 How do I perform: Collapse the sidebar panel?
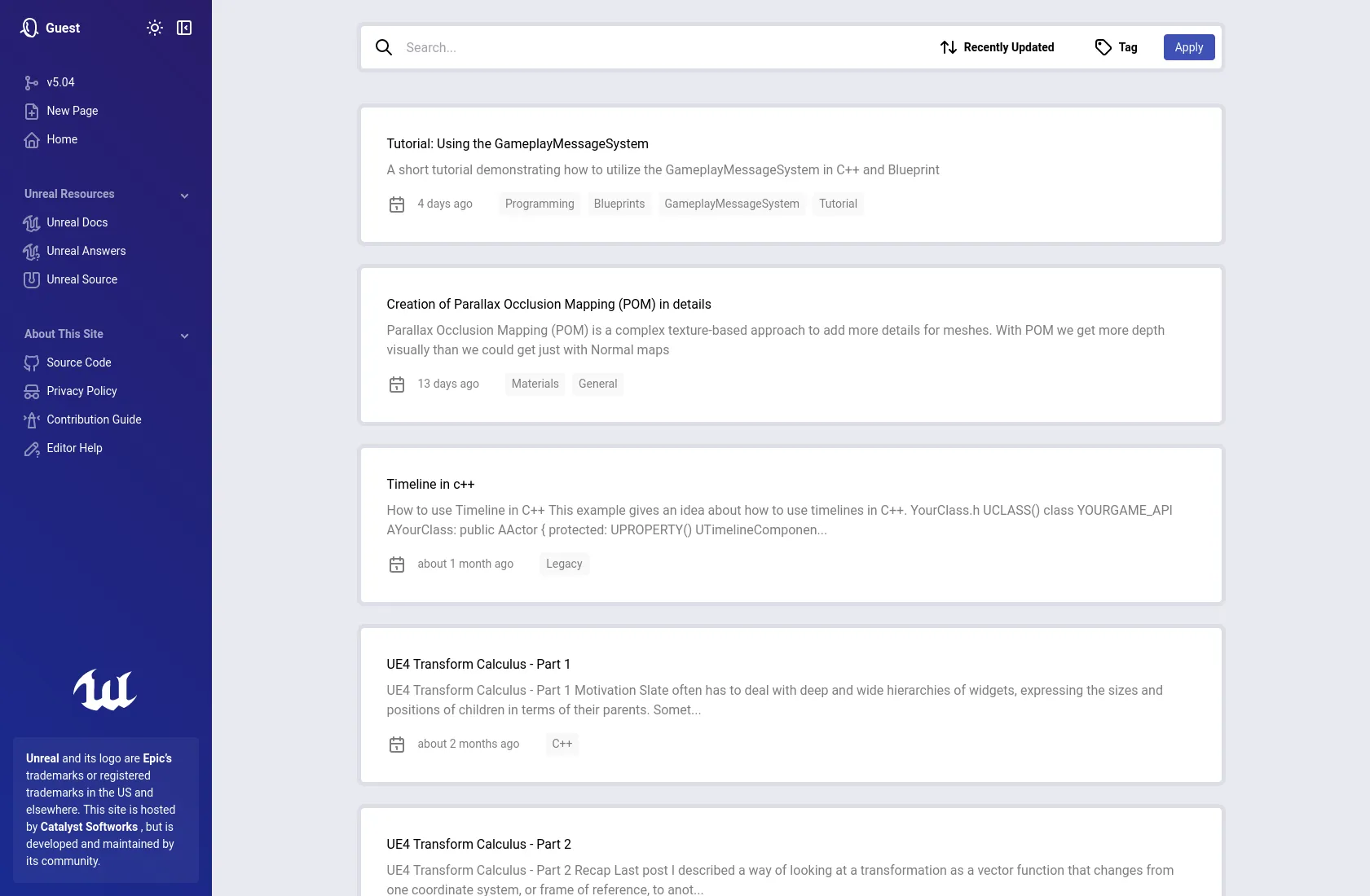(184, 28)
